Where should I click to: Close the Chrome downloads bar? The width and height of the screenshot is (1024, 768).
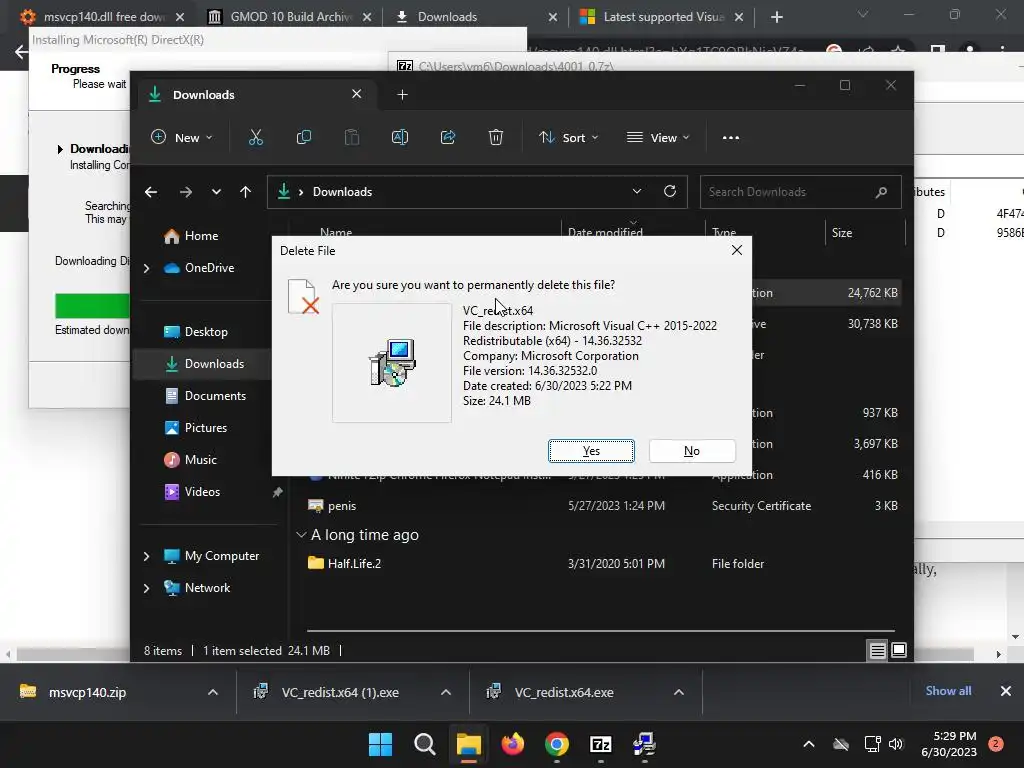point(1006,691)
